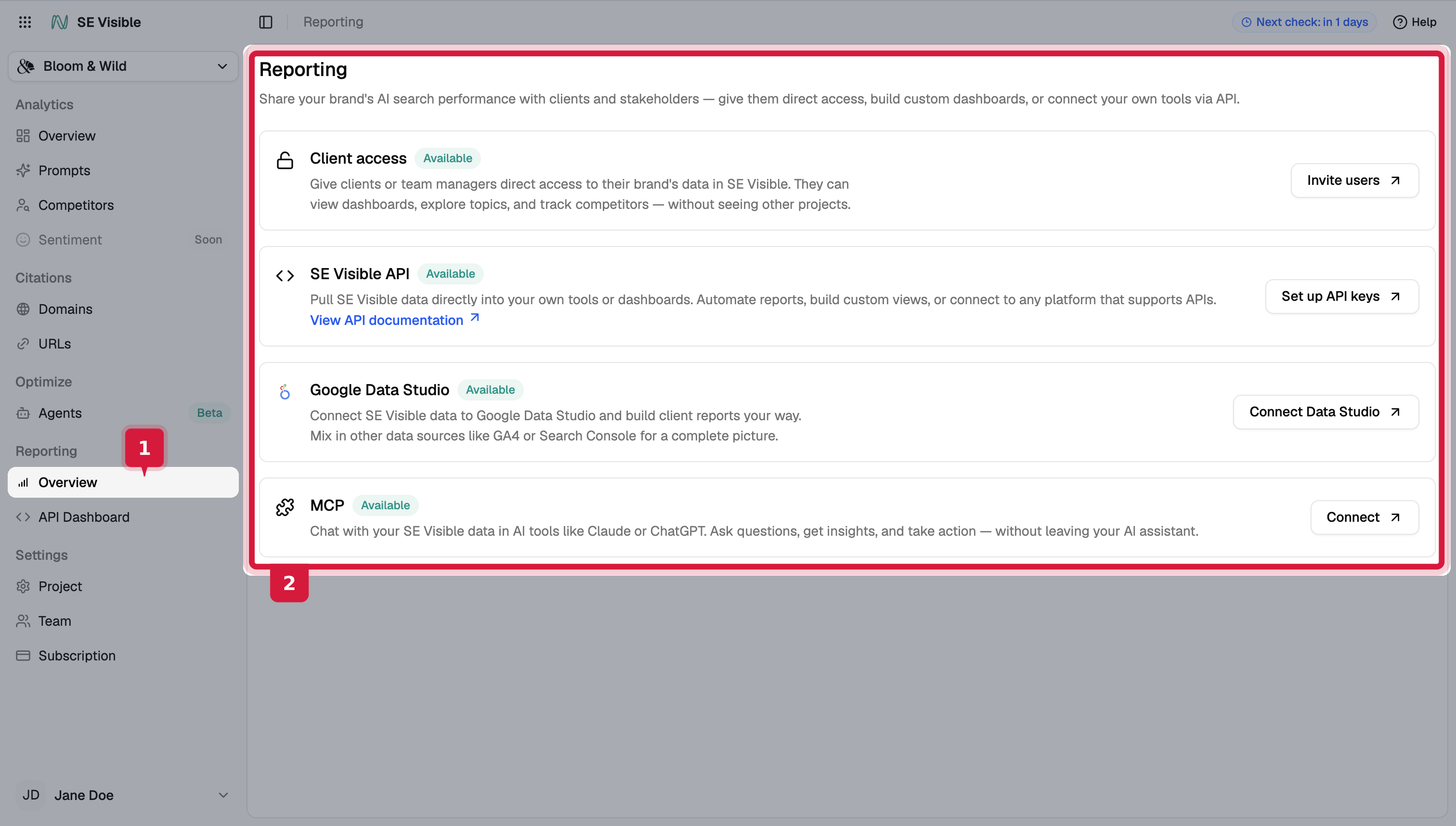Click the Reporting breadcrumb in the header

pos(333,22)
